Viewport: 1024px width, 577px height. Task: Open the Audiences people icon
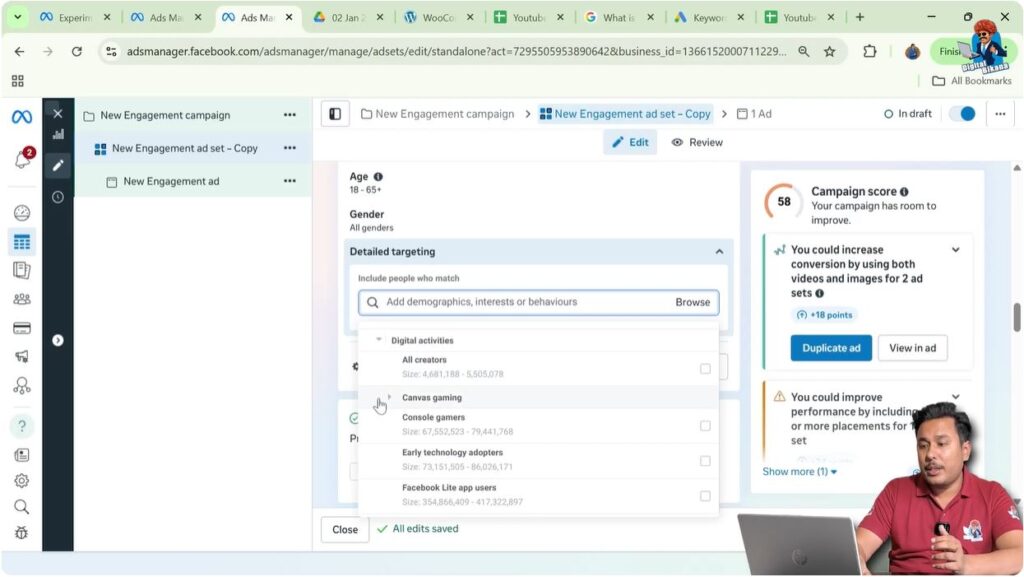(20, 296)
